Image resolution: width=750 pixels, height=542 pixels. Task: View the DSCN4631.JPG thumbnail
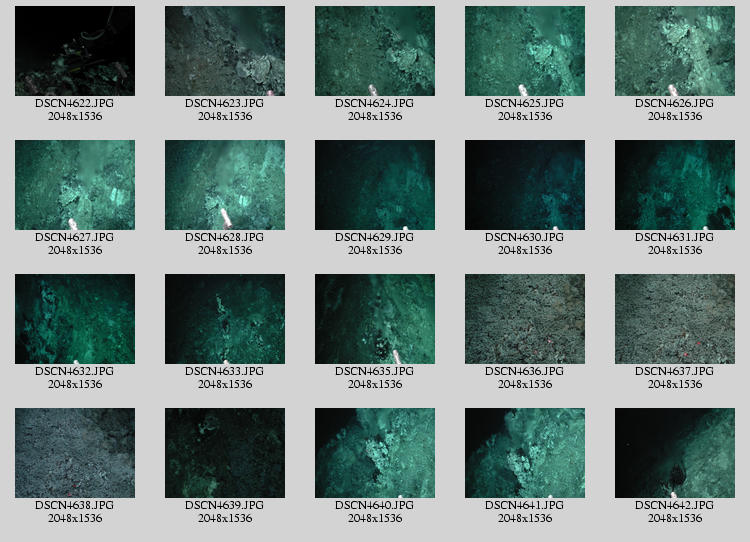[675, 185]
